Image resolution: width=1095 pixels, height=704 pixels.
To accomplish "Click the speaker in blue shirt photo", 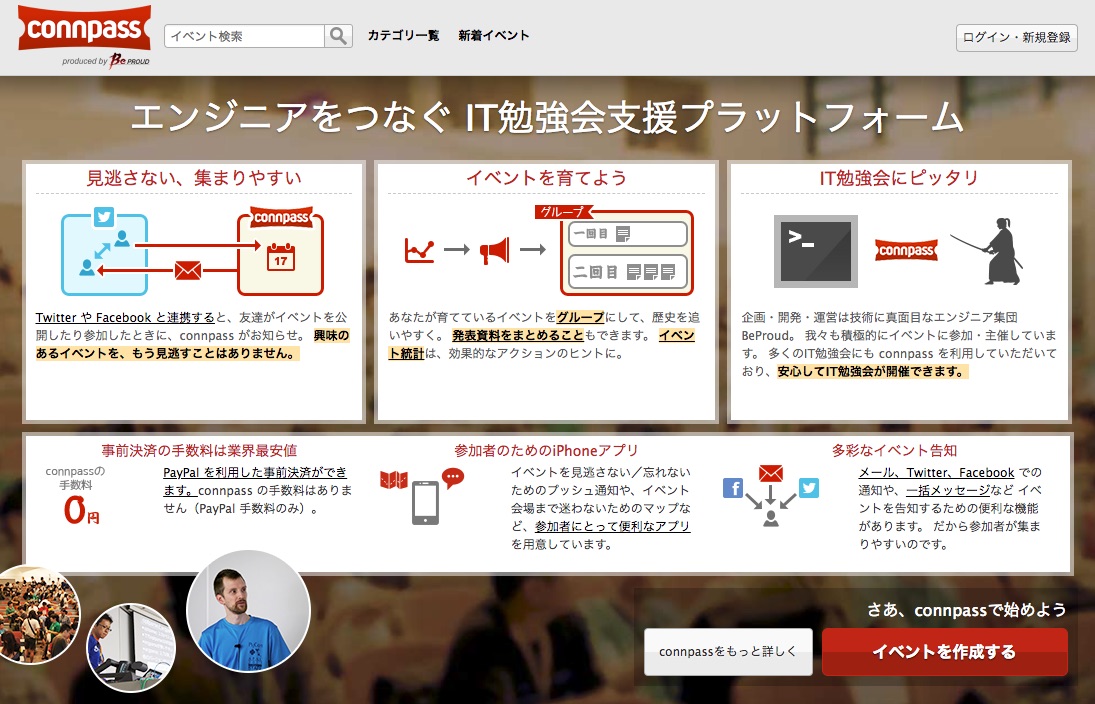I will click(248, 612).
